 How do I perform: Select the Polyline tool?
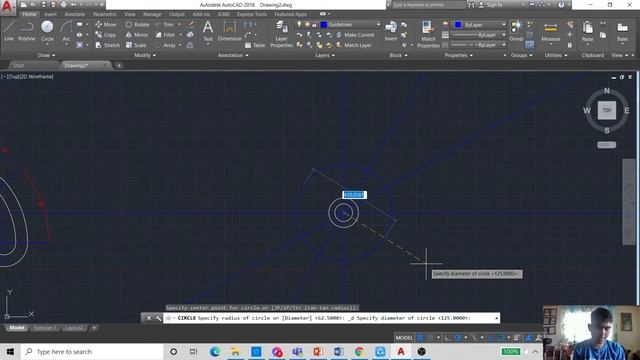(27, 31)
